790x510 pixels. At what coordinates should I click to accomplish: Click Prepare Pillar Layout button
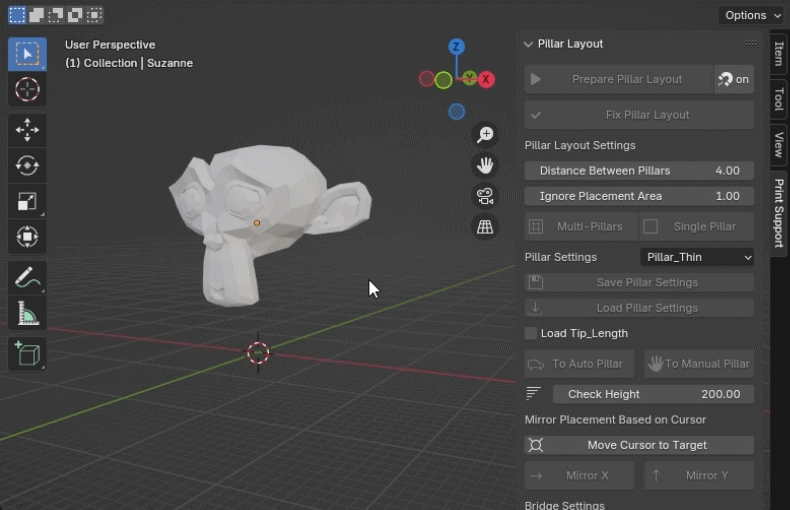[619, 79]
